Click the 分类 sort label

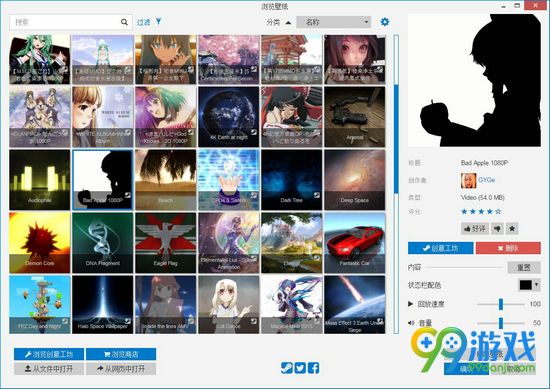click(x=273, y=22)
